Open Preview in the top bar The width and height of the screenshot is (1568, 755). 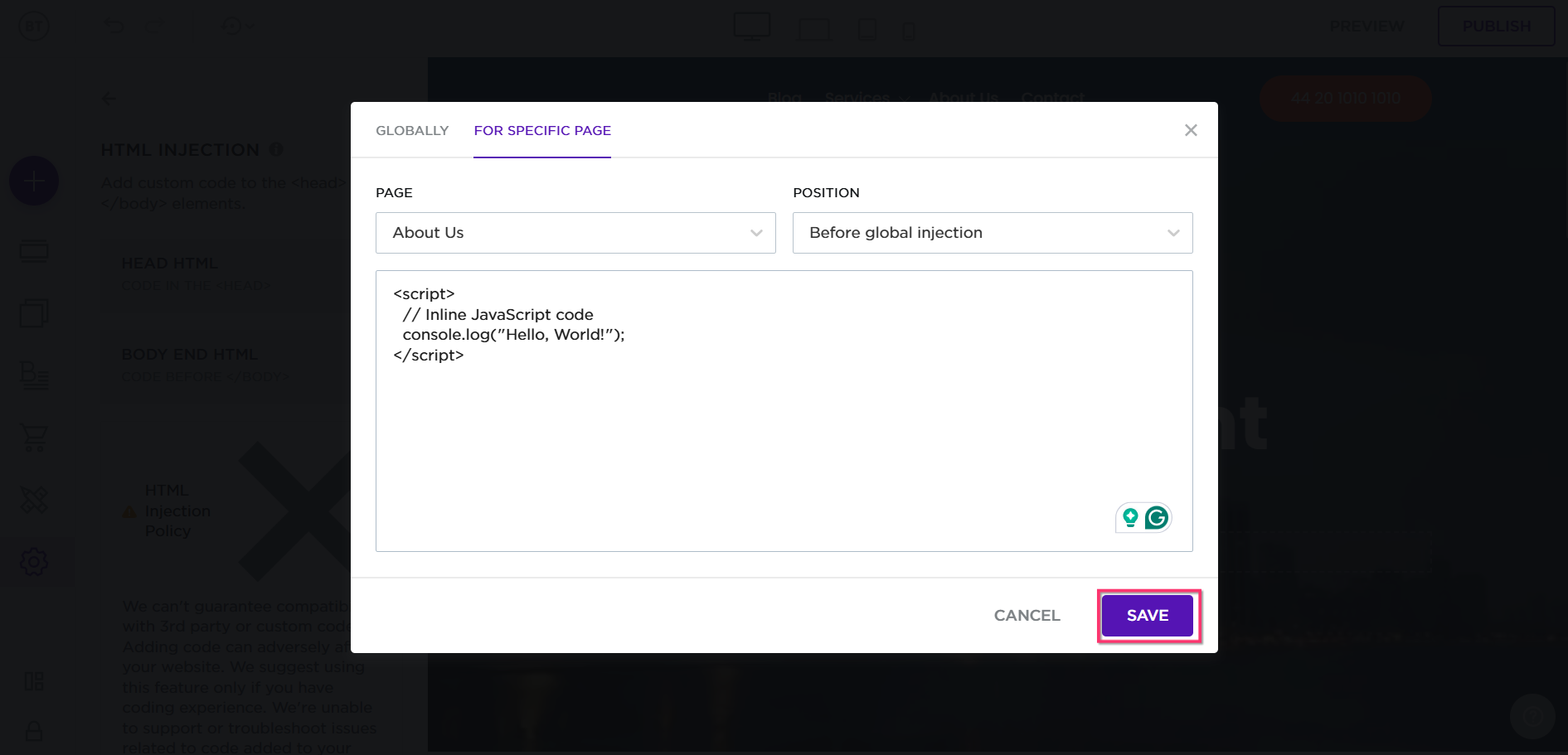pos(1367,27)
